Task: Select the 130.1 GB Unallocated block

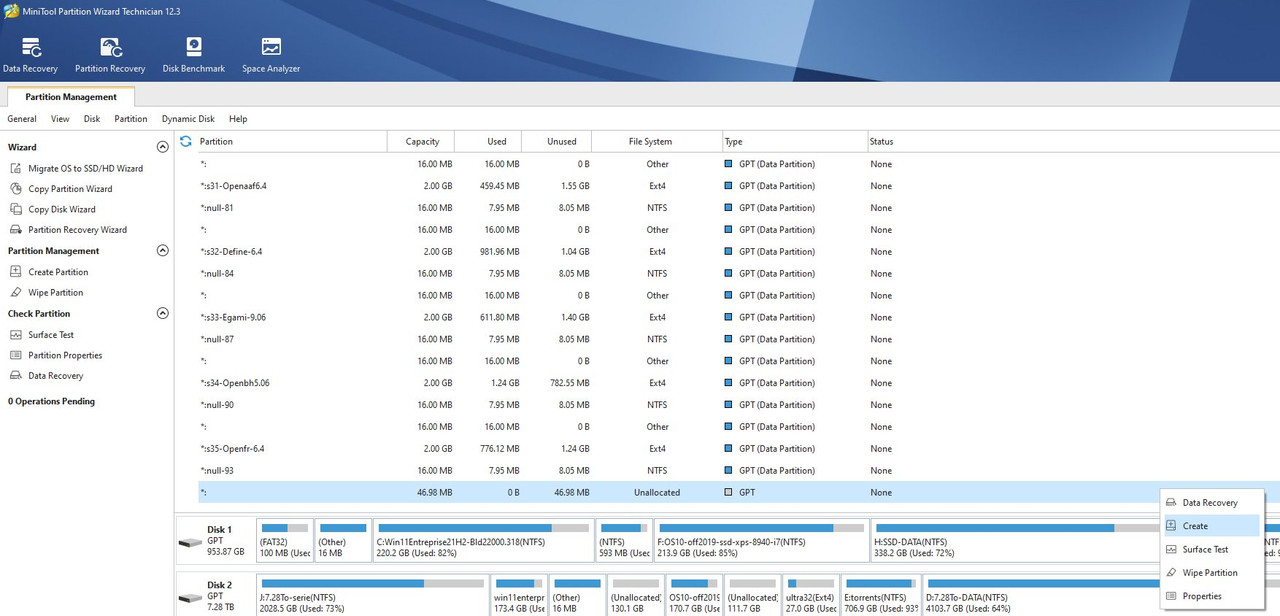Action: coord(636,596)
